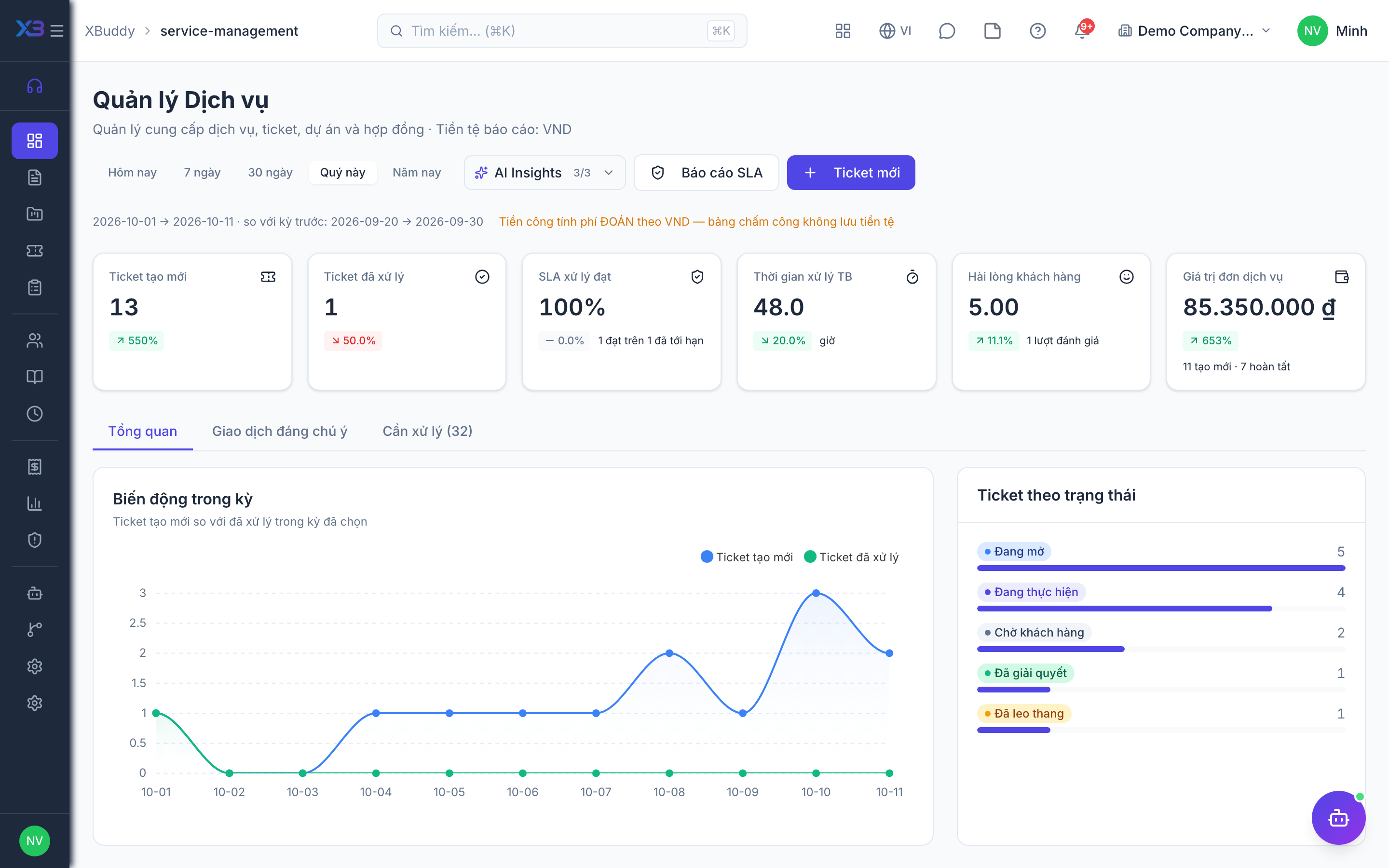Click the Đang thực hiện progress bar
This screenshot has width=1389, height=868.
[x=1161, y=609]
